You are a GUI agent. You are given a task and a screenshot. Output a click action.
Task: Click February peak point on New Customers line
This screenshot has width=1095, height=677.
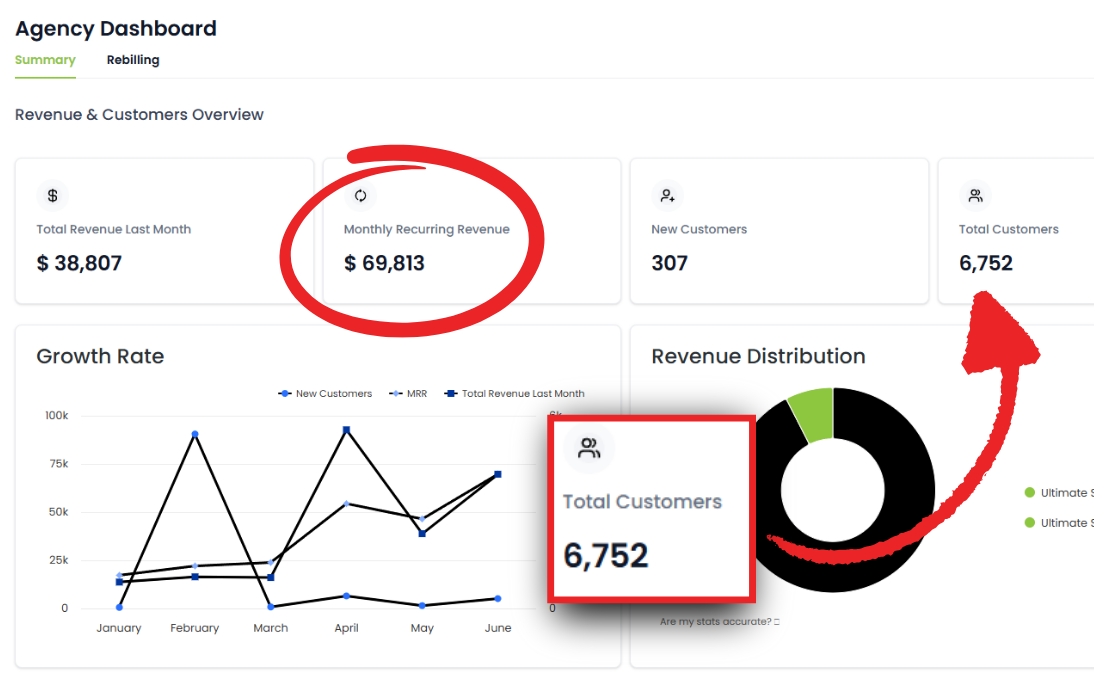point(195,435)
